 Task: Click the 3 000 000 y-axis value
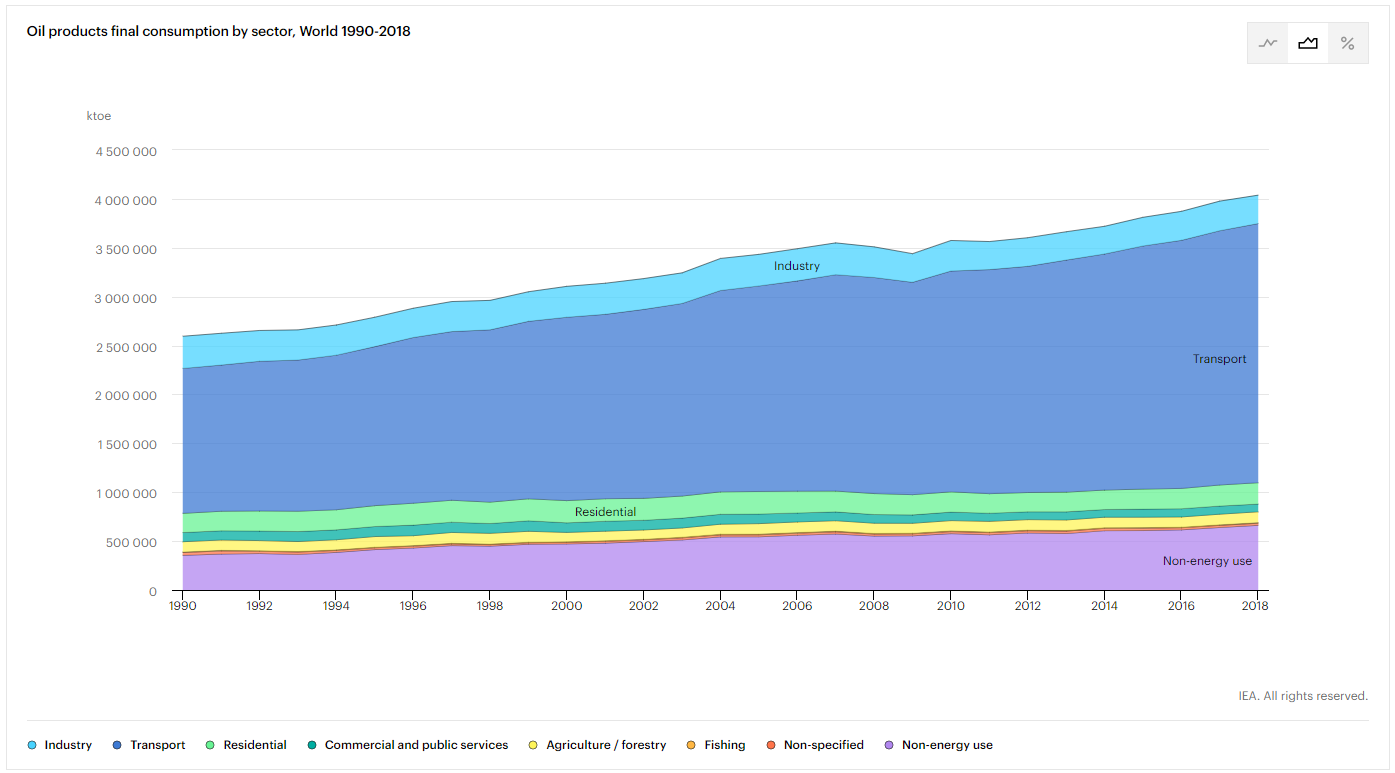click(125, 298)
